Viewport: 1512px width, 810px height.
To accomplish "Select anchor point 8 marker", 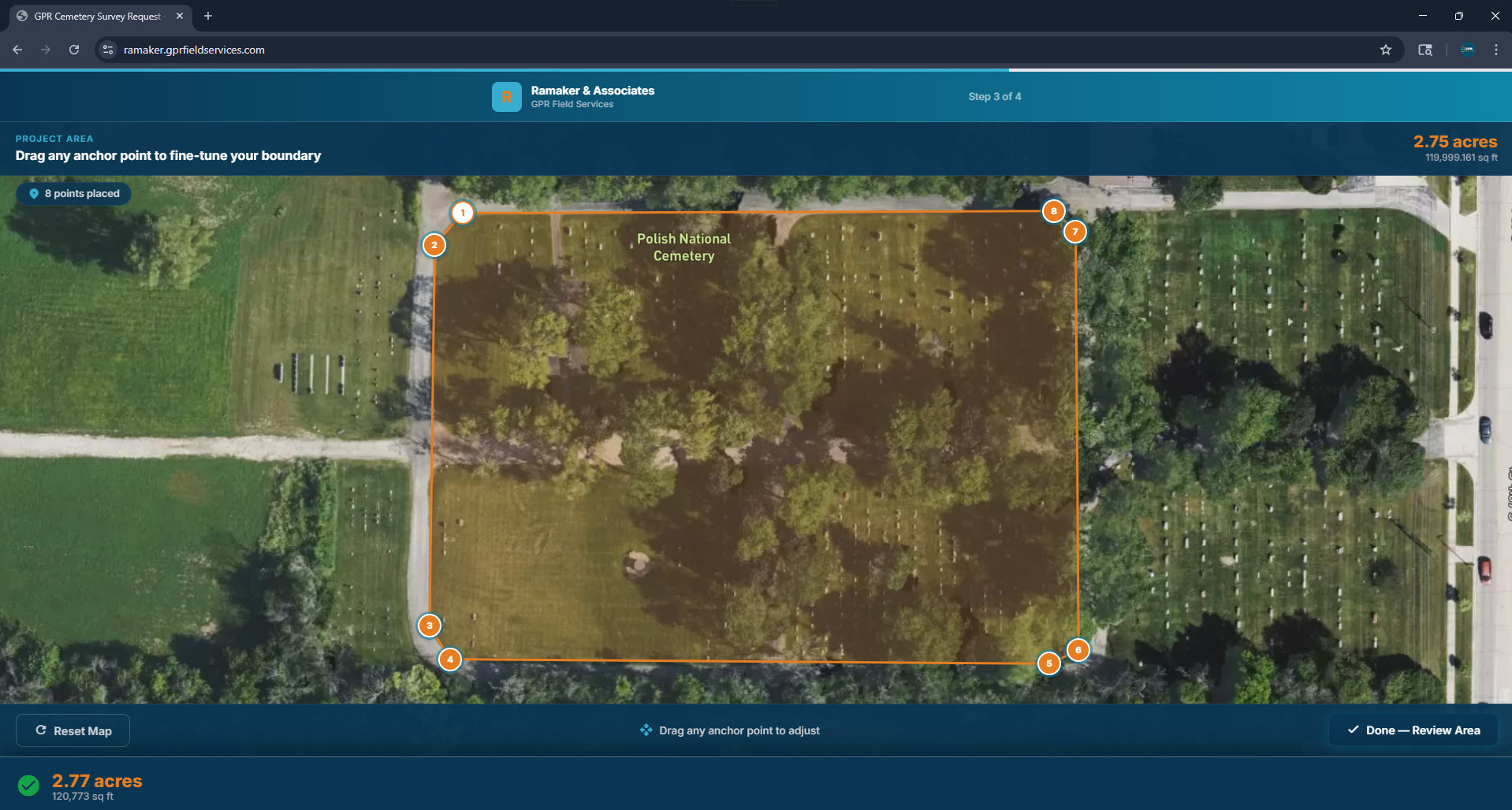I will tap(1054, 211).
